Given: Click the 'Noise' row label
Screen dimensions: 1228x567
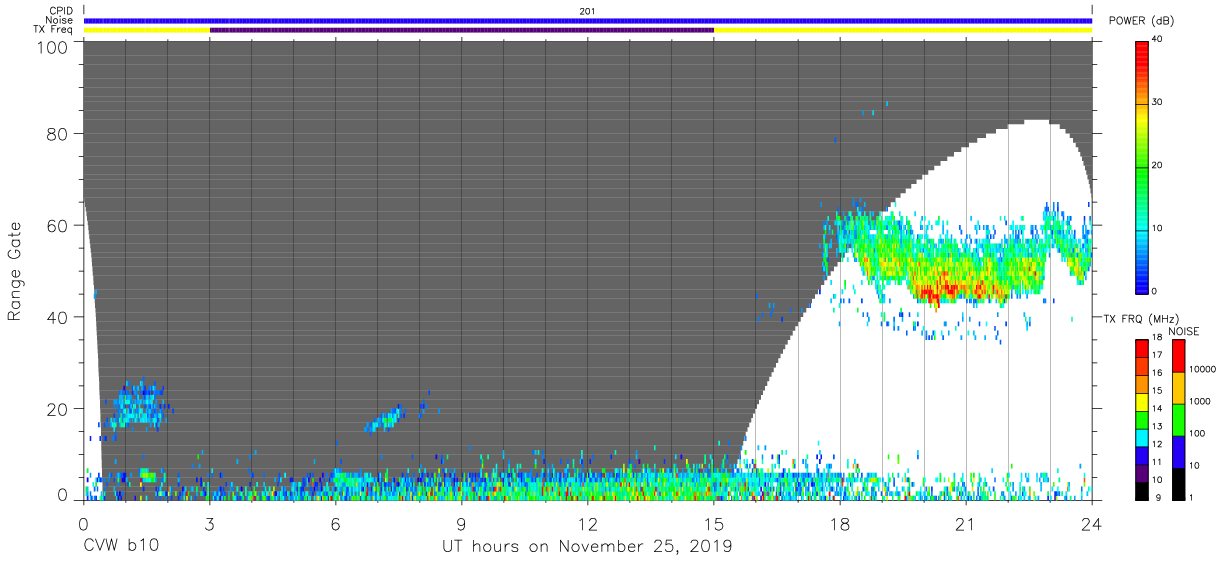Looking at the screenshot, I should (x=60, y=20).
